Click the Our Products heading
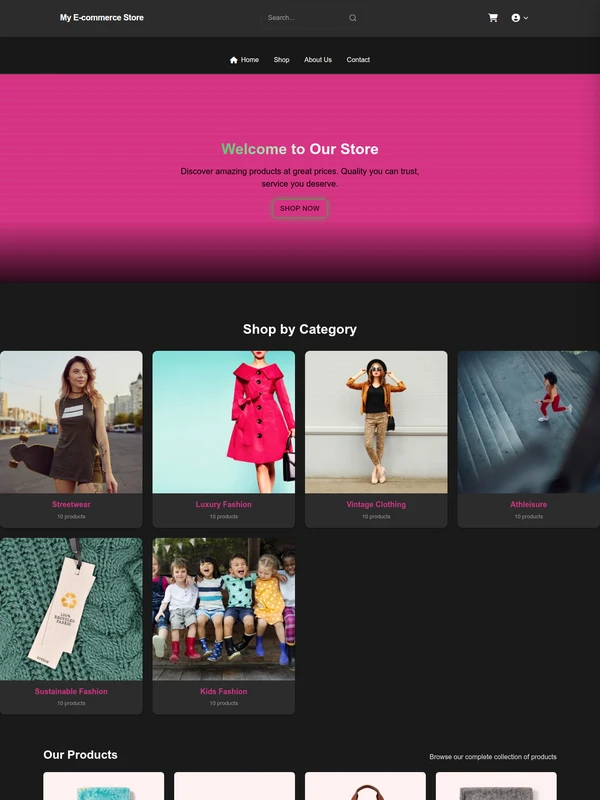Screen dimensions: 600x800 [x=80, y=755]
